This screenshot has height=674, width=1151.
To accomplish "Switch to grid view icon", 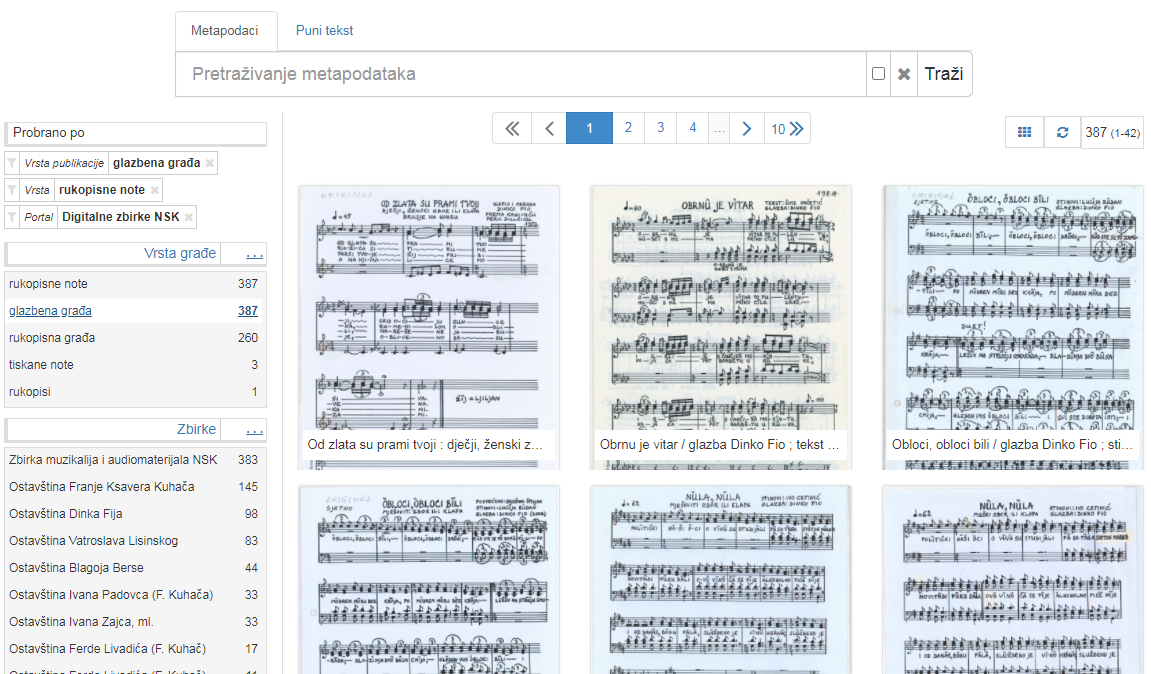I will tap(1024, 132).
